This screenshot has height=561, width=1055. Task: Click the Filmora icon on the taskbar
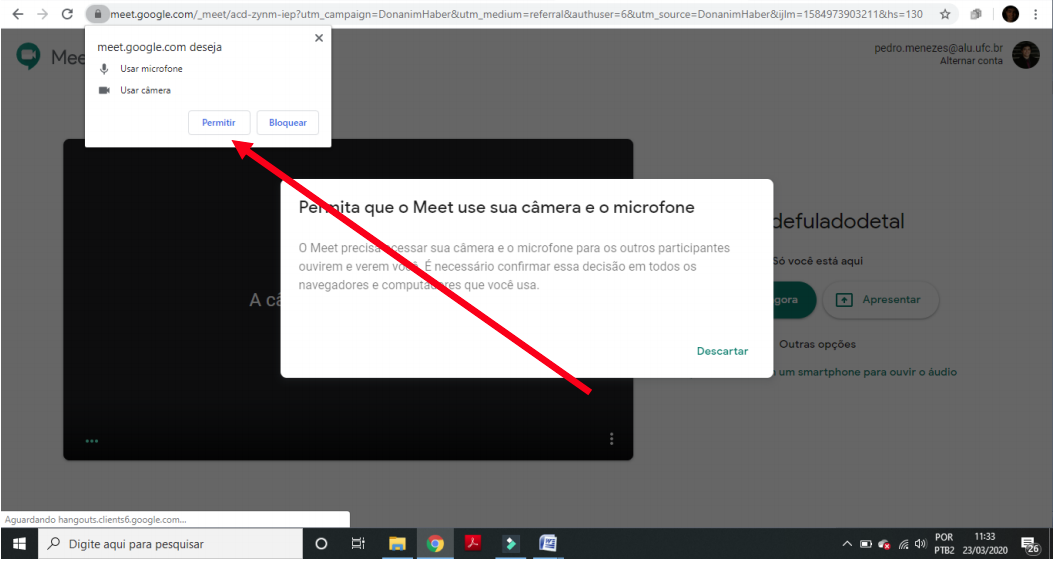tap(511, 544)
